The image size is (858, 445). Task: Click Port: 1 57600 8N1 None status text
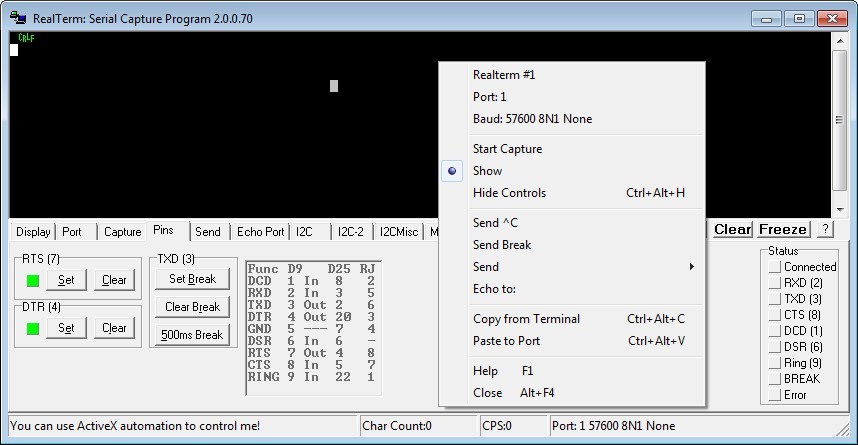[x=613, y=426]
